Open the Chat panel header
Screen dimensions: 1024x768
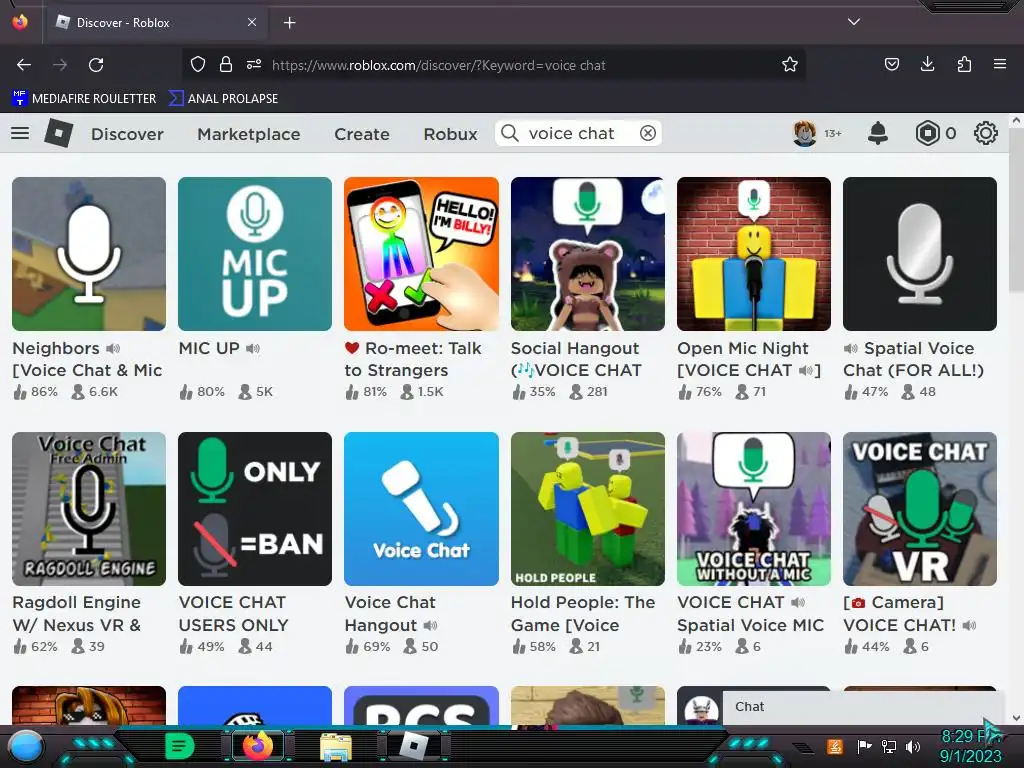(x=862, y=707)
